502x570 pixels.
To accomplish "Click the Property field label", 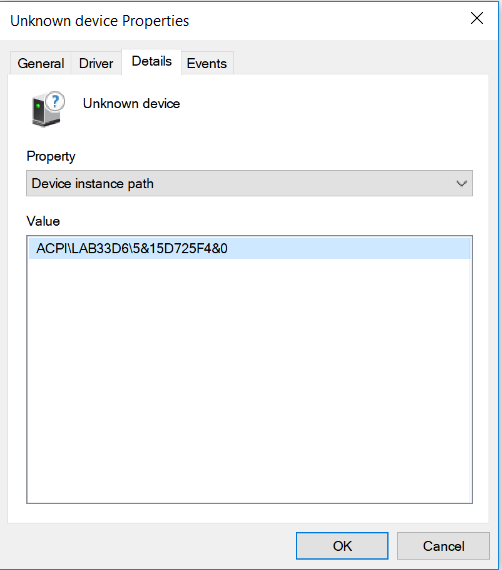I will click(x=51, y=157).
